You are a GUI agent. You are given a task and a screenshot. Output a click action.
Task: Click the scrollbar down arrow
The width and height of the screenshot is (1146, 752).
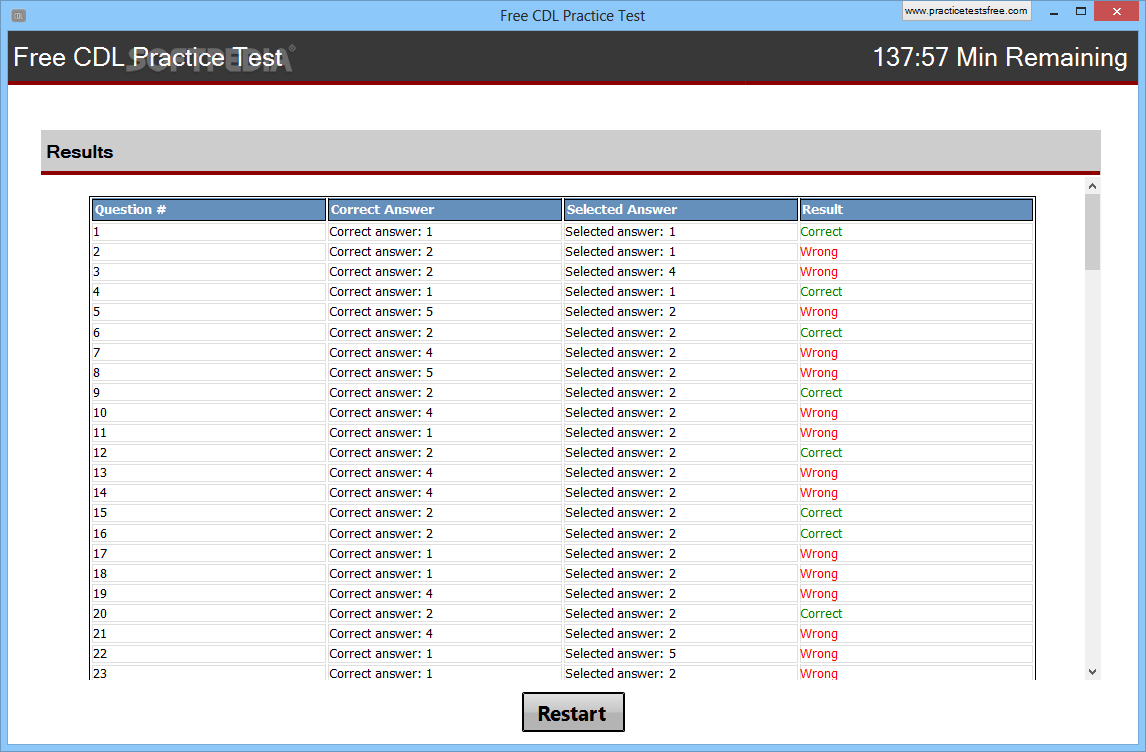(x=1092, y=672)
